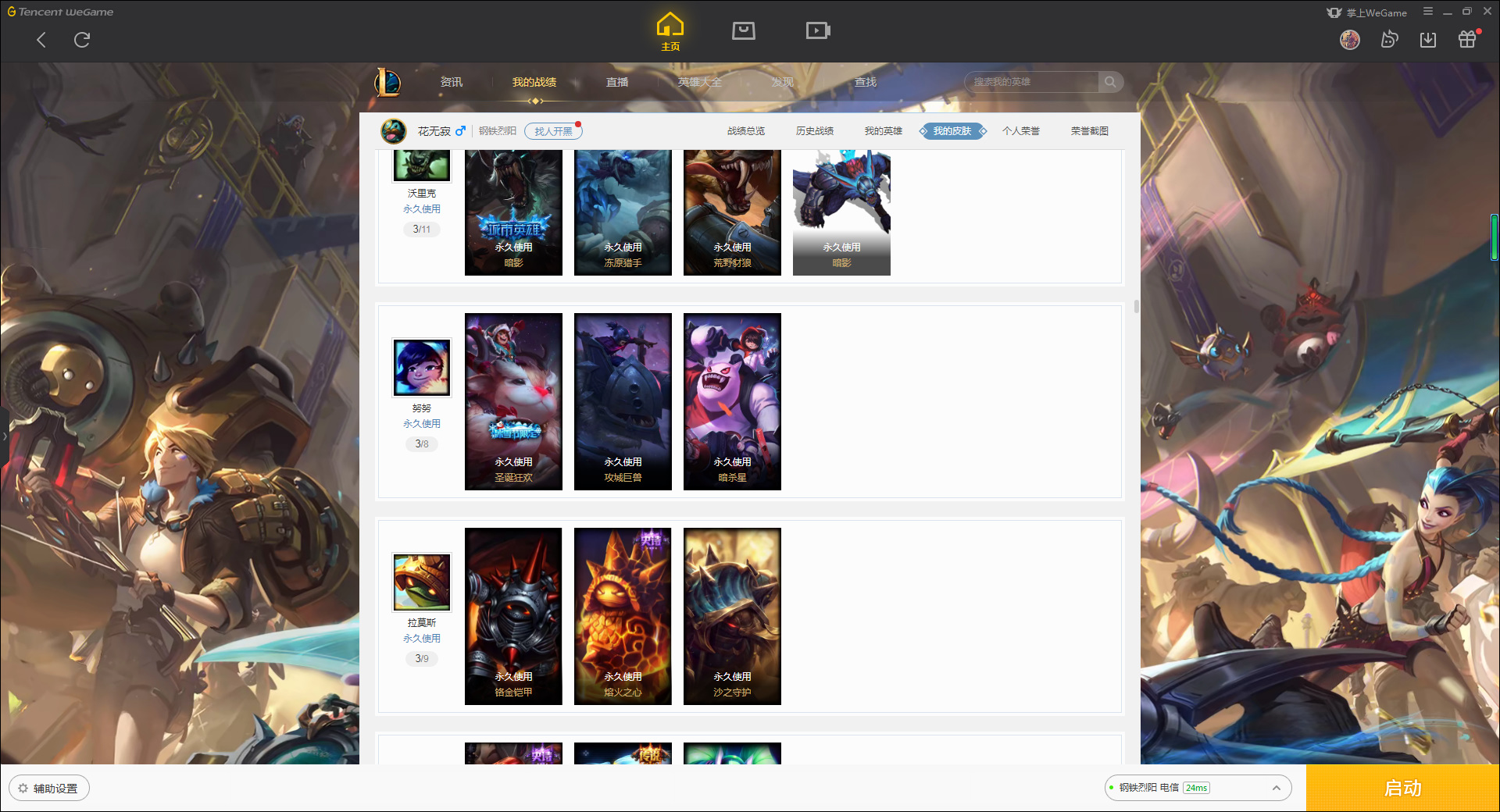This screenshot has width=1500, height=812.
Task: Click the 沃里克 champion portrait
Action: [x=422, y=165]
